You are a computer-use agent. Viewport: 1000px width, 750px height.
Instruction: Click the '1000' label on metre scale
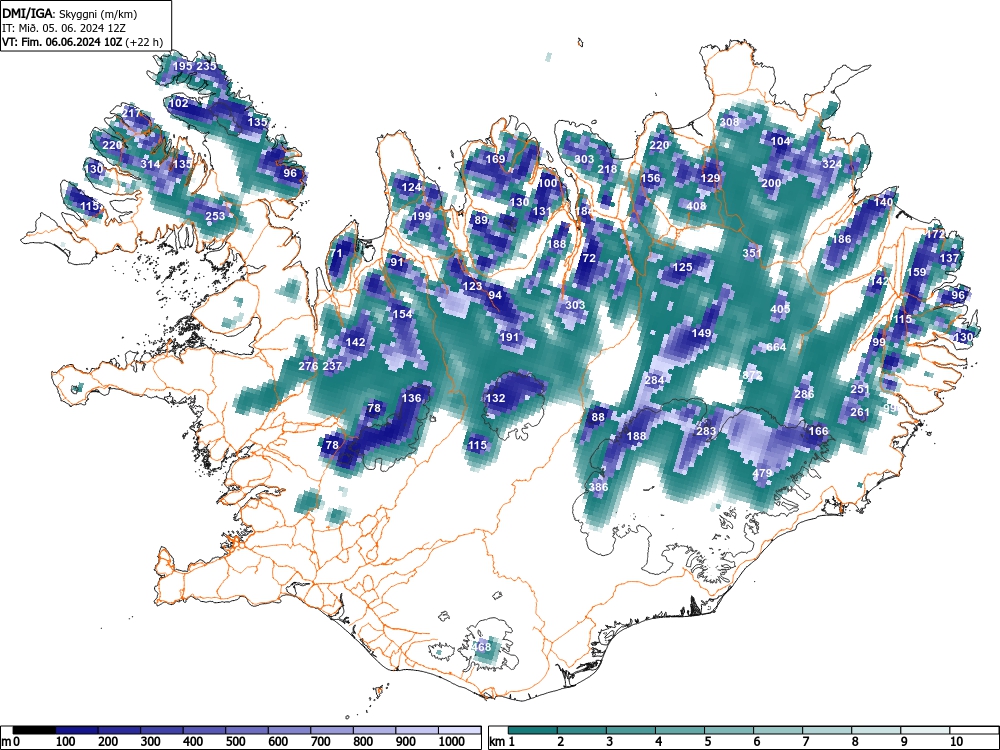coord(452,742)
